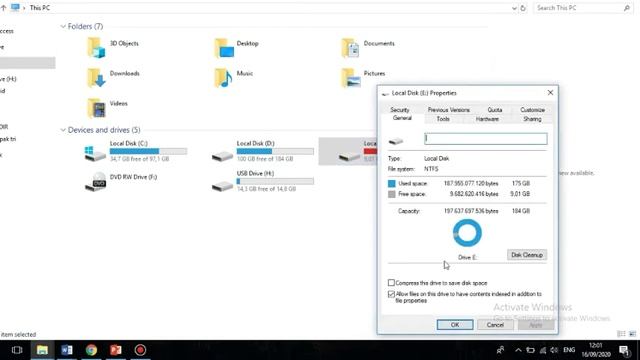Select the DVD RW Drive (F:) icon
640x360 pixels.
click(x=96, y=182)
